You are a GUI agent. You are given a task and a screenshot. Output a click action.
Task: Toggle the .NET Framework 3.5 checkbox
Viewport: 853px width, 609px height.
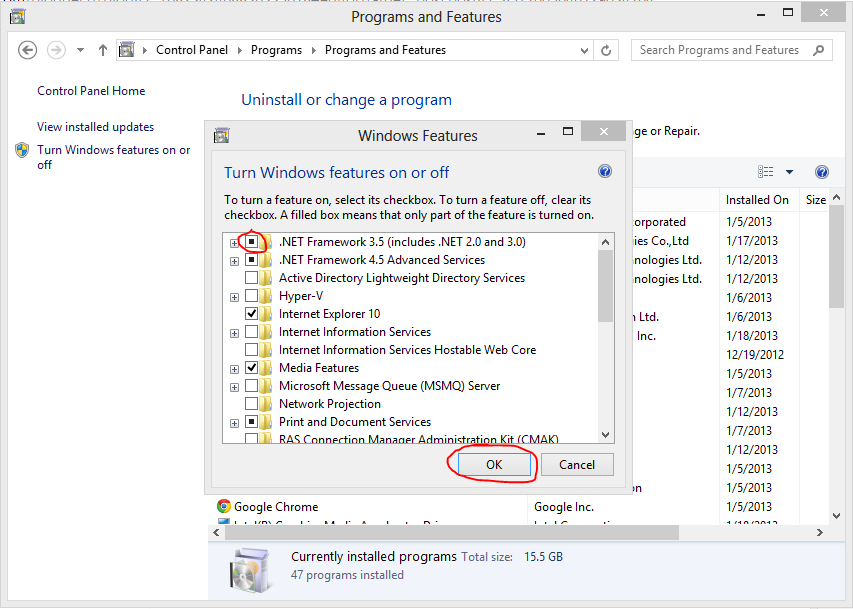251,242
